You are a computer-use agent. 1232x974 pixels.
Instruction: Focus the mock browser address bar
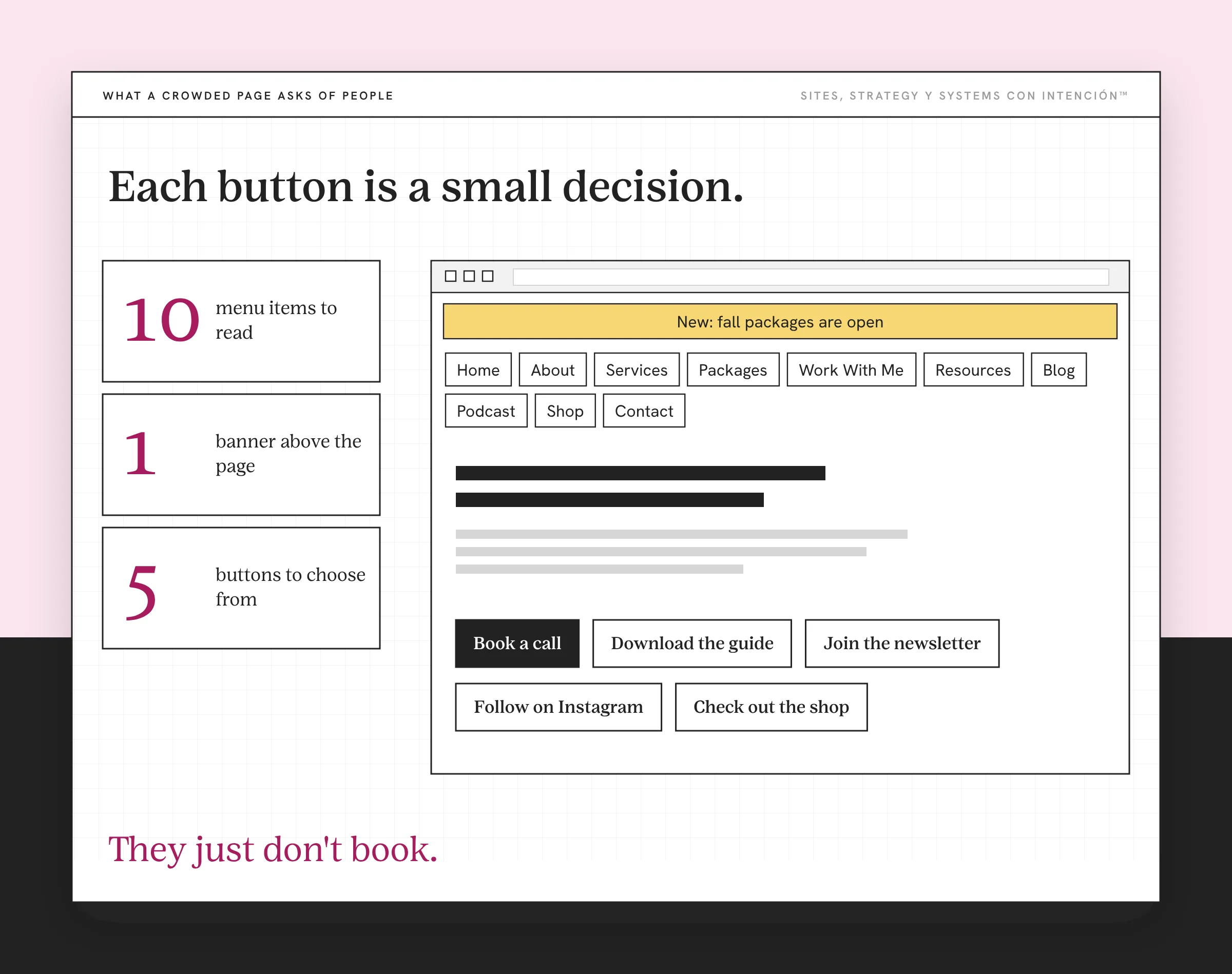point(811,277)
